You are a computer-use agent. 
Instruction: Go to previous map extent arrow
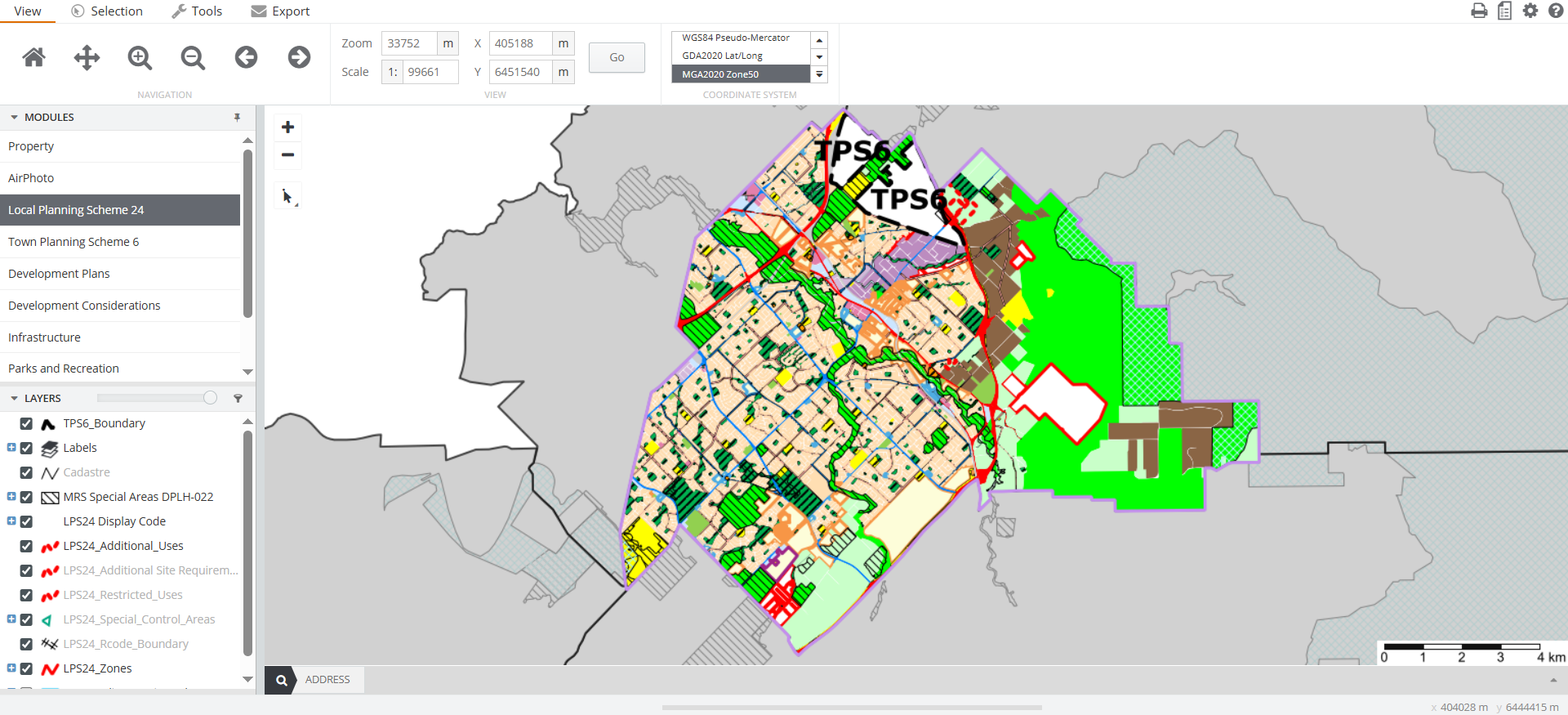click(x=246, y=57)
